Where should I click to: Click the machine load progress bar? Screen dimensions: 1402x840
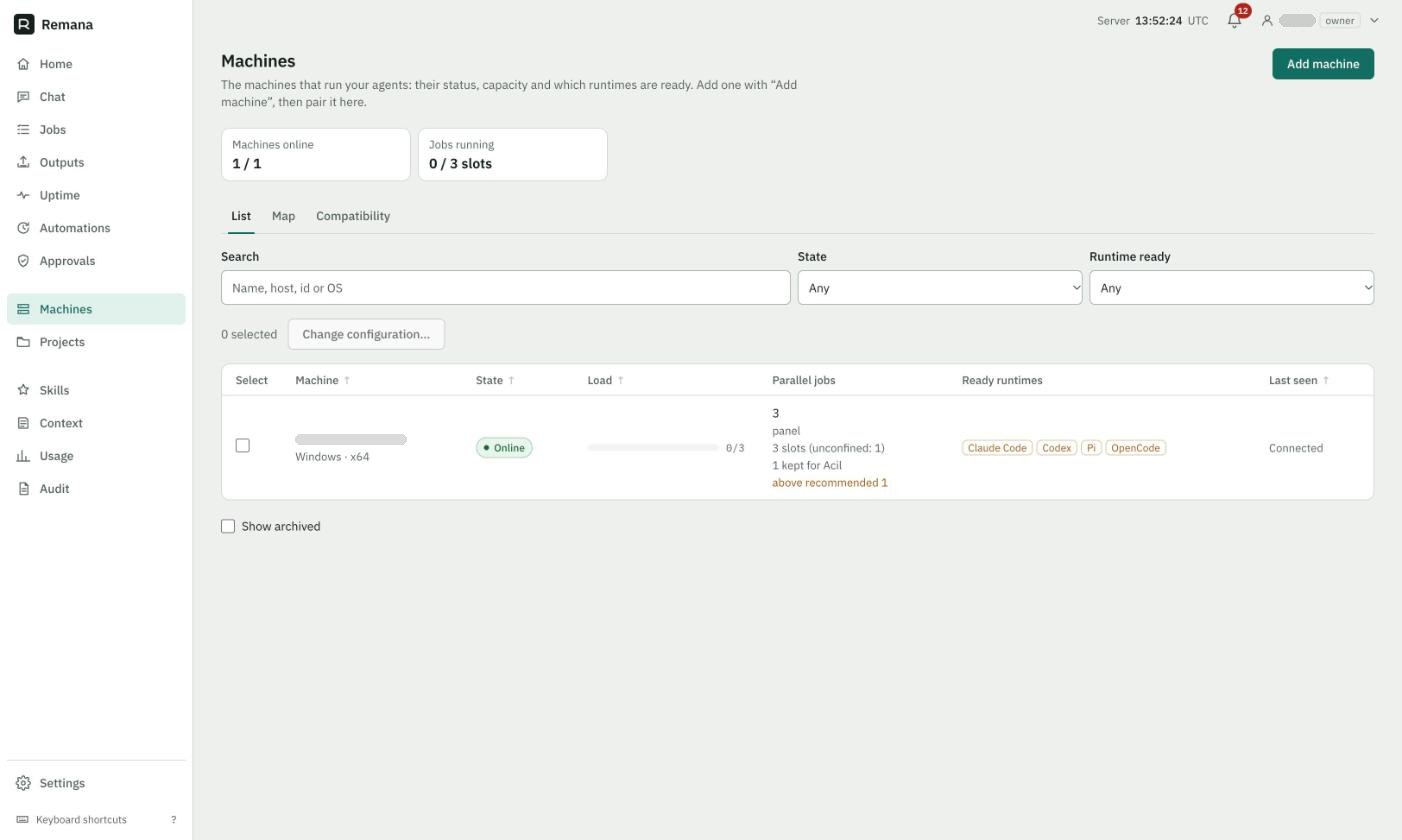tap(653, 448)
